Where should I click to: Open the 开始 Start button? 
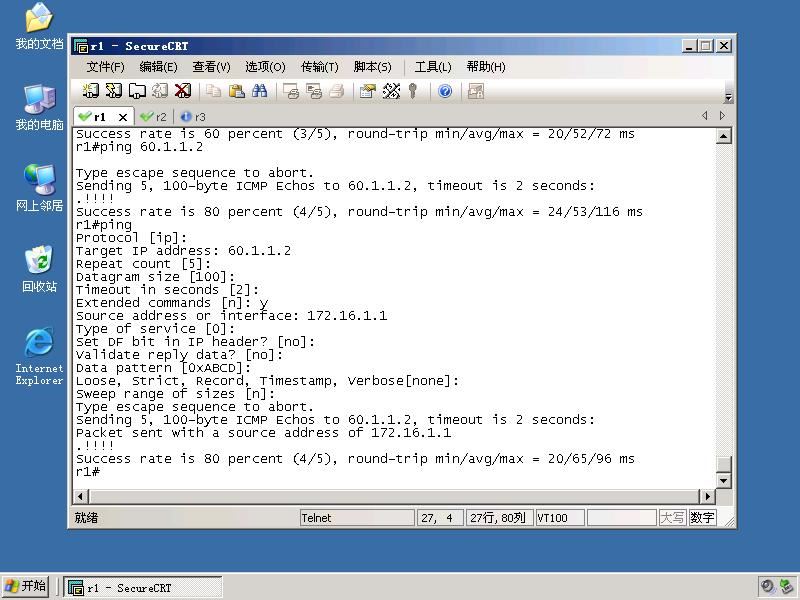pos(25,586)
